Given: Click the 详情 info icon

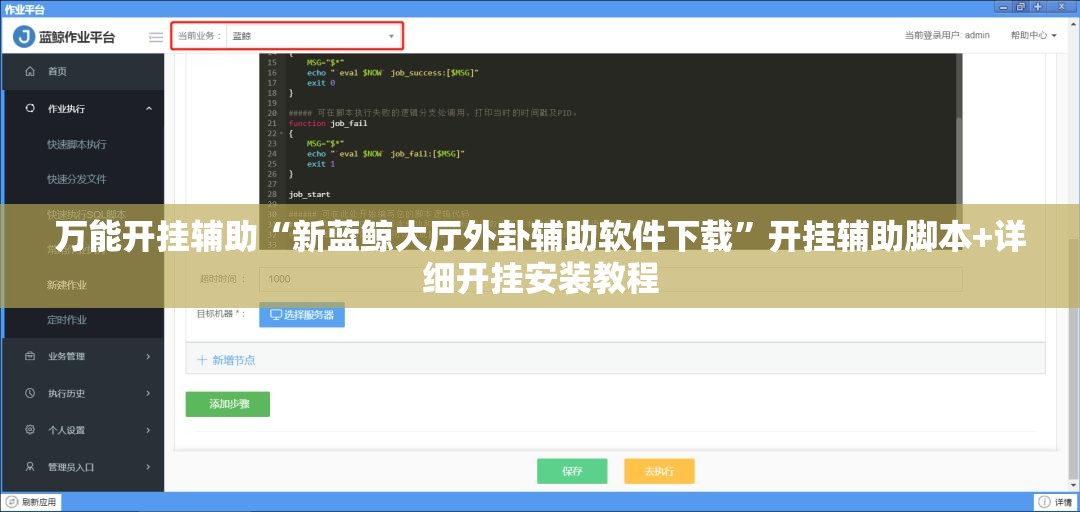Looking at the screenshot, I should pos(1043,502).
